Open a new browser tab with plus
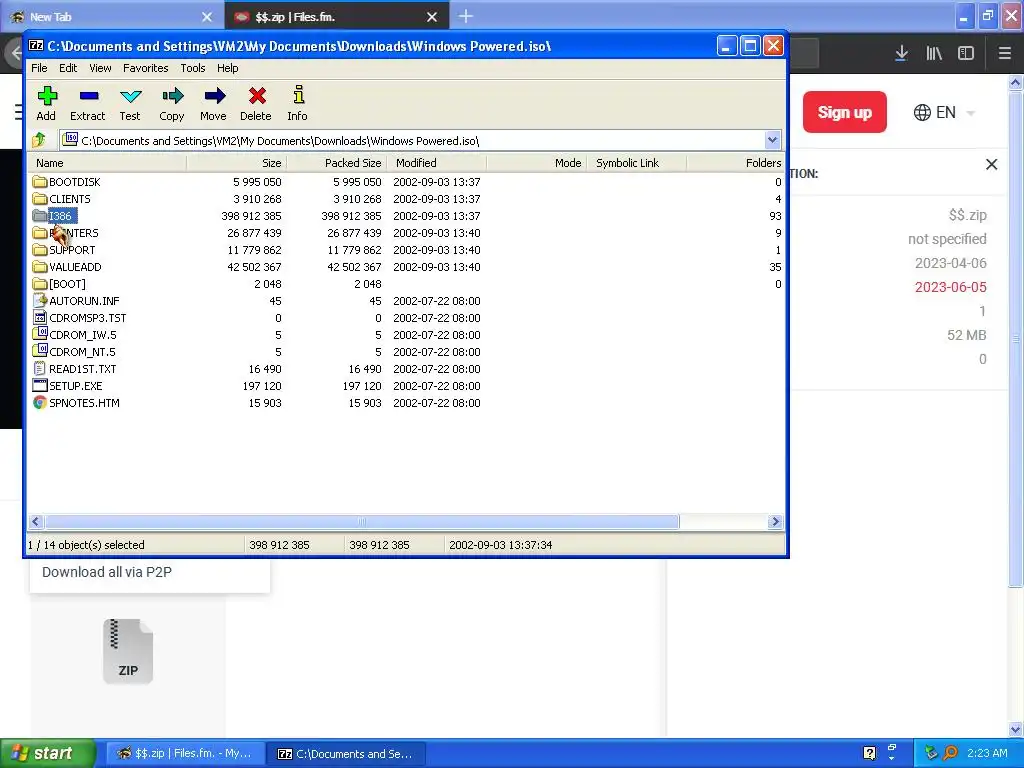 [x=466, y=16]
